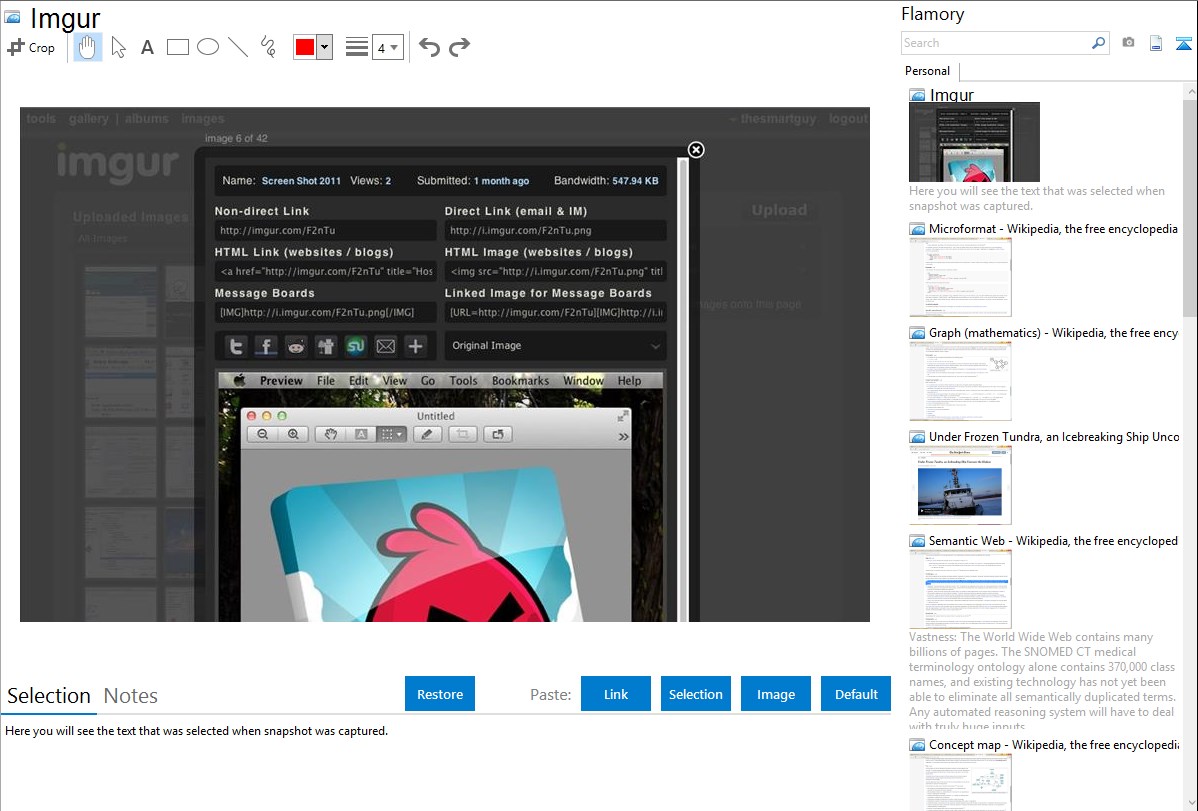This screenshot has height=811, width=1198.
Task: Click the gallery link in Imgur header
Action: tap(89, 118)
